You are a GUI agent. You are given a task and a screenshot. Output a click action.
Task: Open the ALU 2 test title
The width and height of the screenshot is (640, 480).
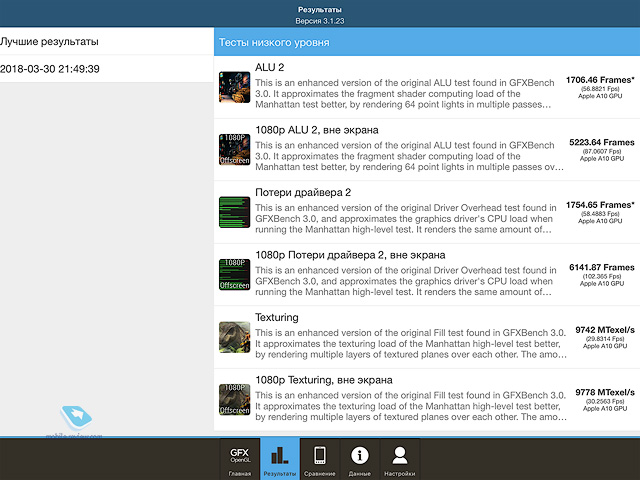coord(269,67)
